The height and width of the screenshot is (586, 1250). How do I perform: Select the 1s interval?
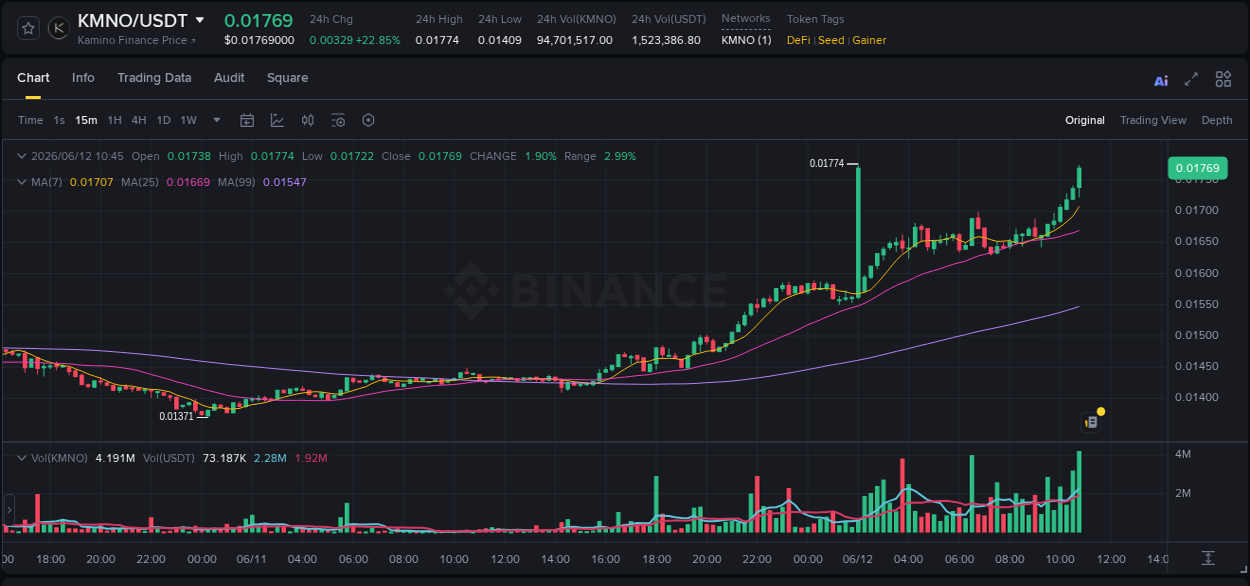[59, 120]
